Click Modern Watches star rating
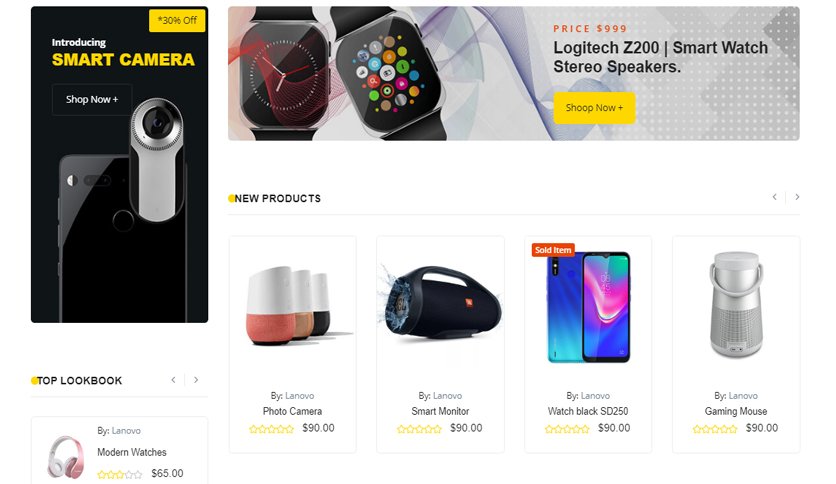The width and height of the screenshot is (836, 484). [x=120, y=474]
